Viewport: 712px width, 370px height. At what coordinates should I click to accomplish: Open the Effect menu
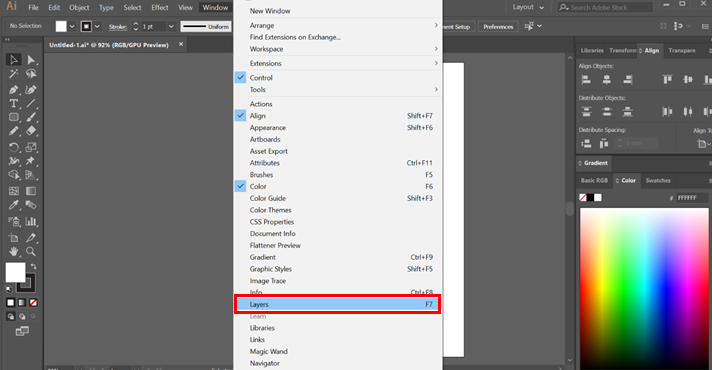click(x=160, y=7)
